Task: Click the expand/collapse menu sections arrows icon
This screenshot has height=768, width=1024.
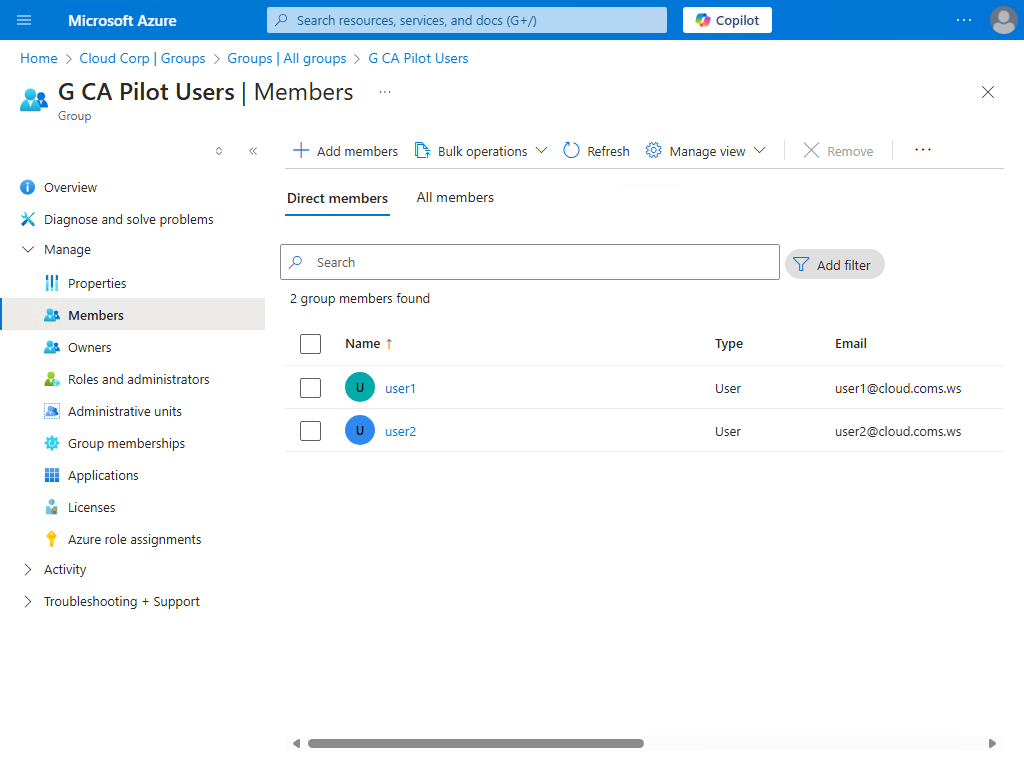Action: 219,151
